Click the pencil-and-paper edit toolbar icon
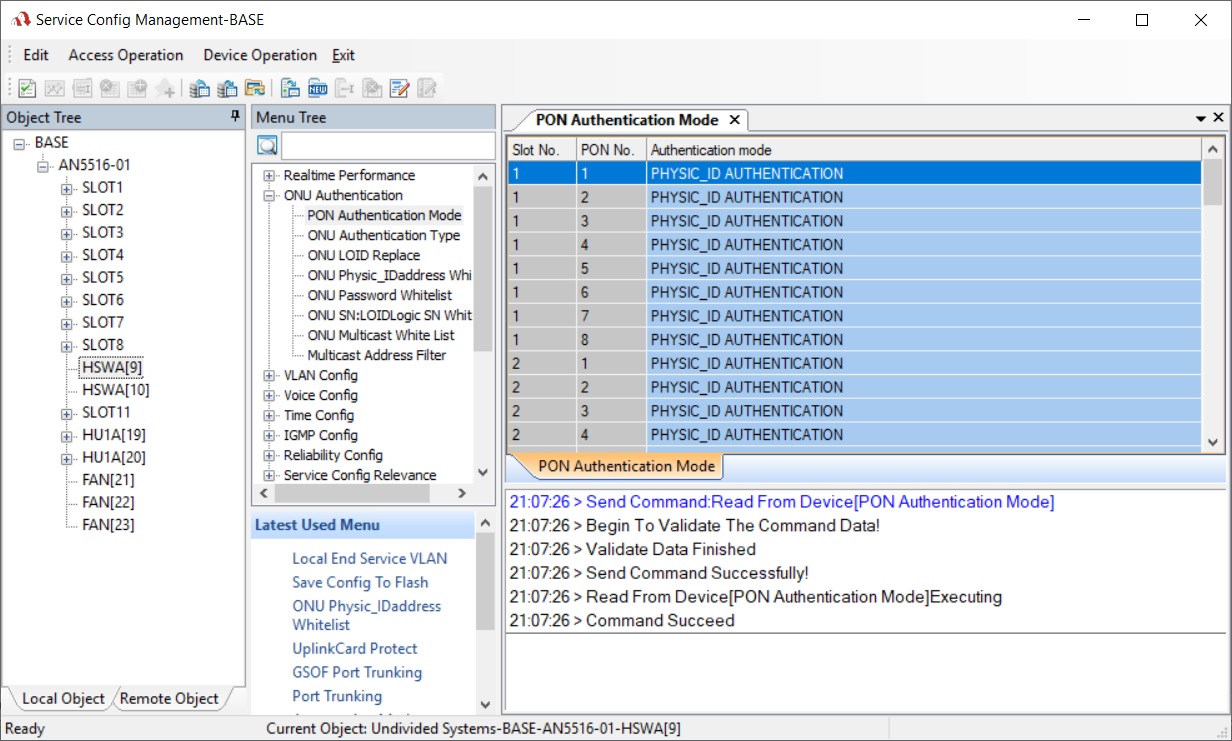 coord(399,89)
